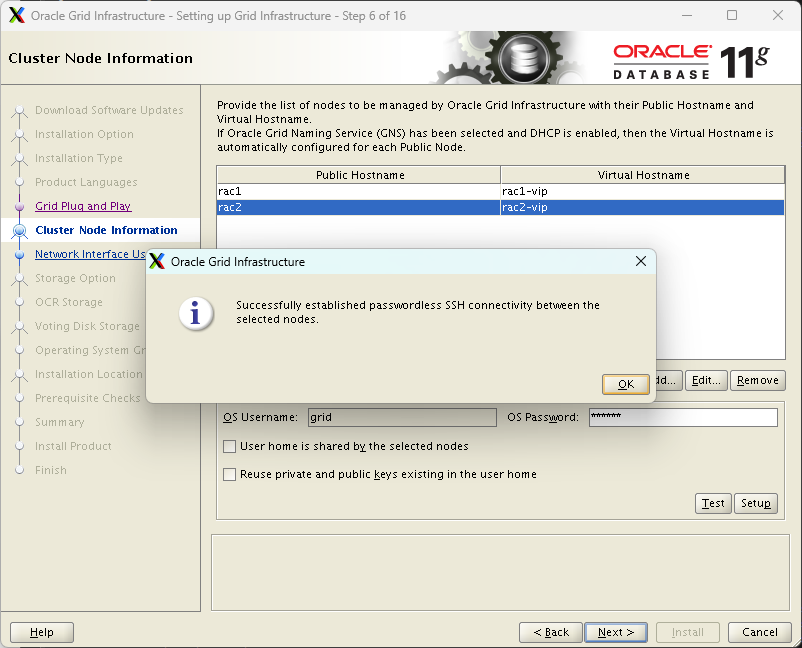Select the rac1 public hostname row
Screen dimensions: 802x648
coord(359,191)
